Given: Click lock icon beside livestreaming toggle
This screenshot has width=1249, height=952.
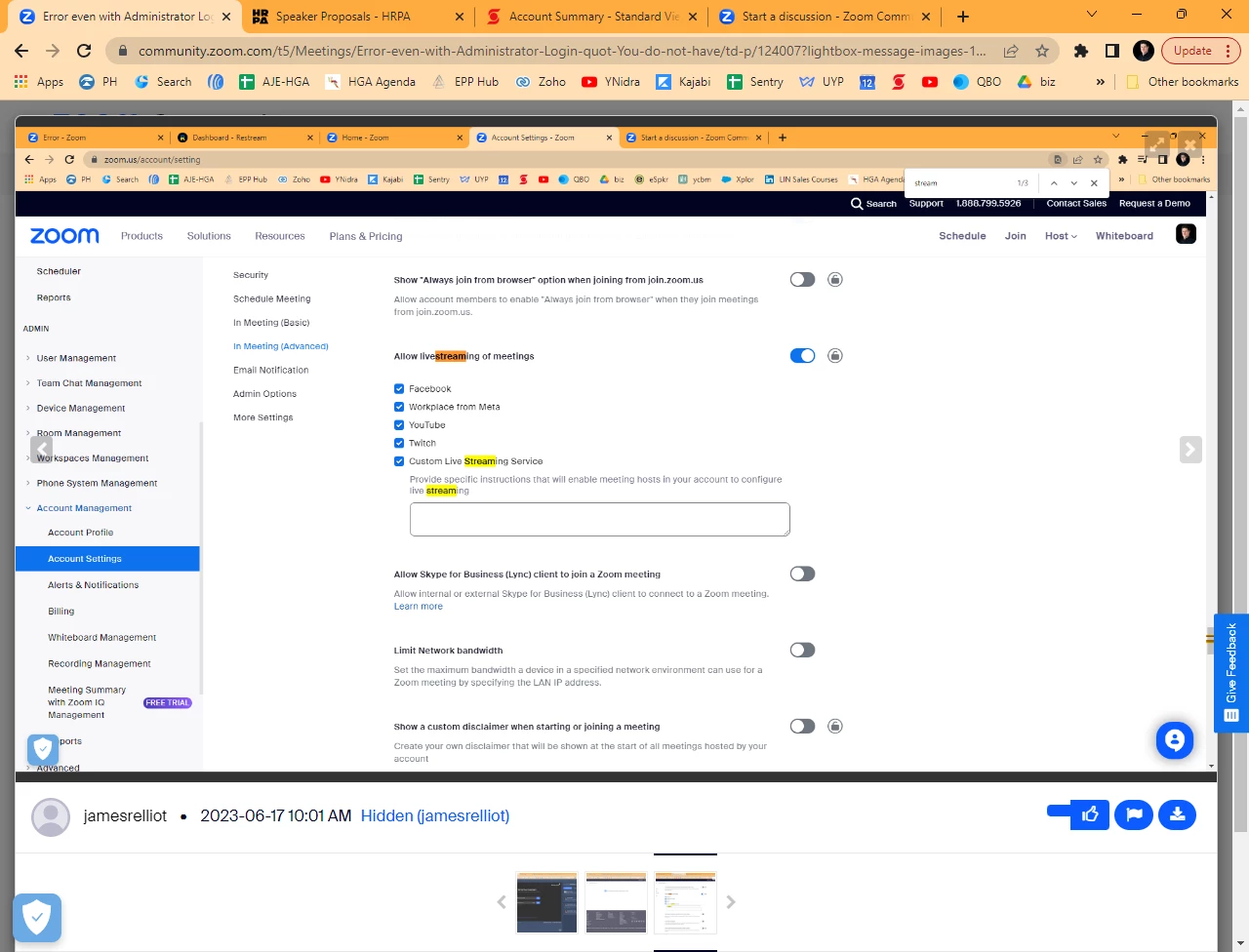Looking at the screenshot, I should click(x=835, y=356).
